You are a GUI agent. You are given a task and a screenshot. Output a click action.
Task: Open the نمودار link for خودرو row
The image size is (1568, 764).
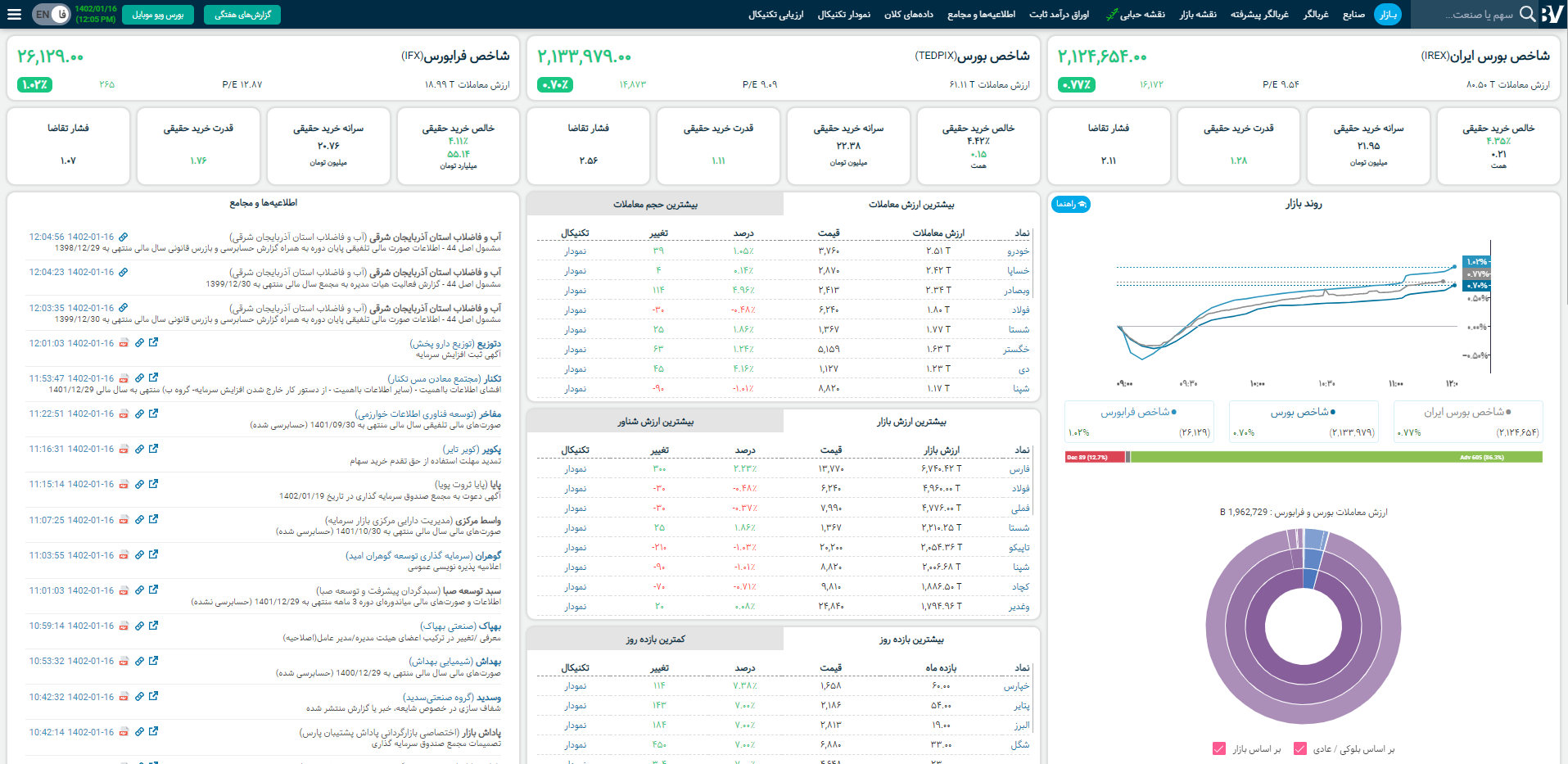click(x=575, y=251)
